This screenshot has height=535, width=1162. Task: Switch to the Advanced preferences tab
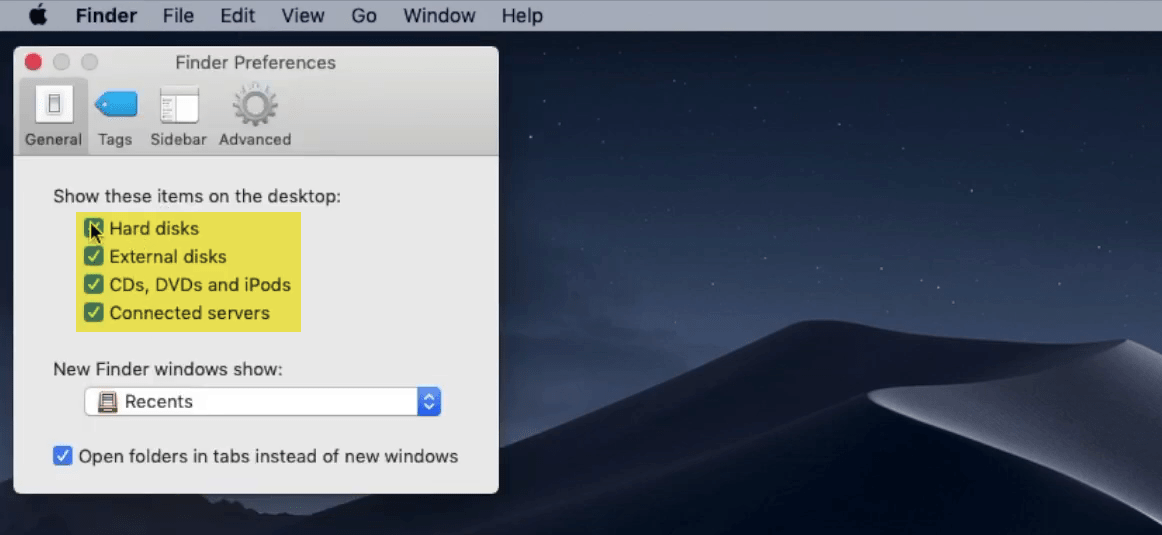click(x=255, y=116)
